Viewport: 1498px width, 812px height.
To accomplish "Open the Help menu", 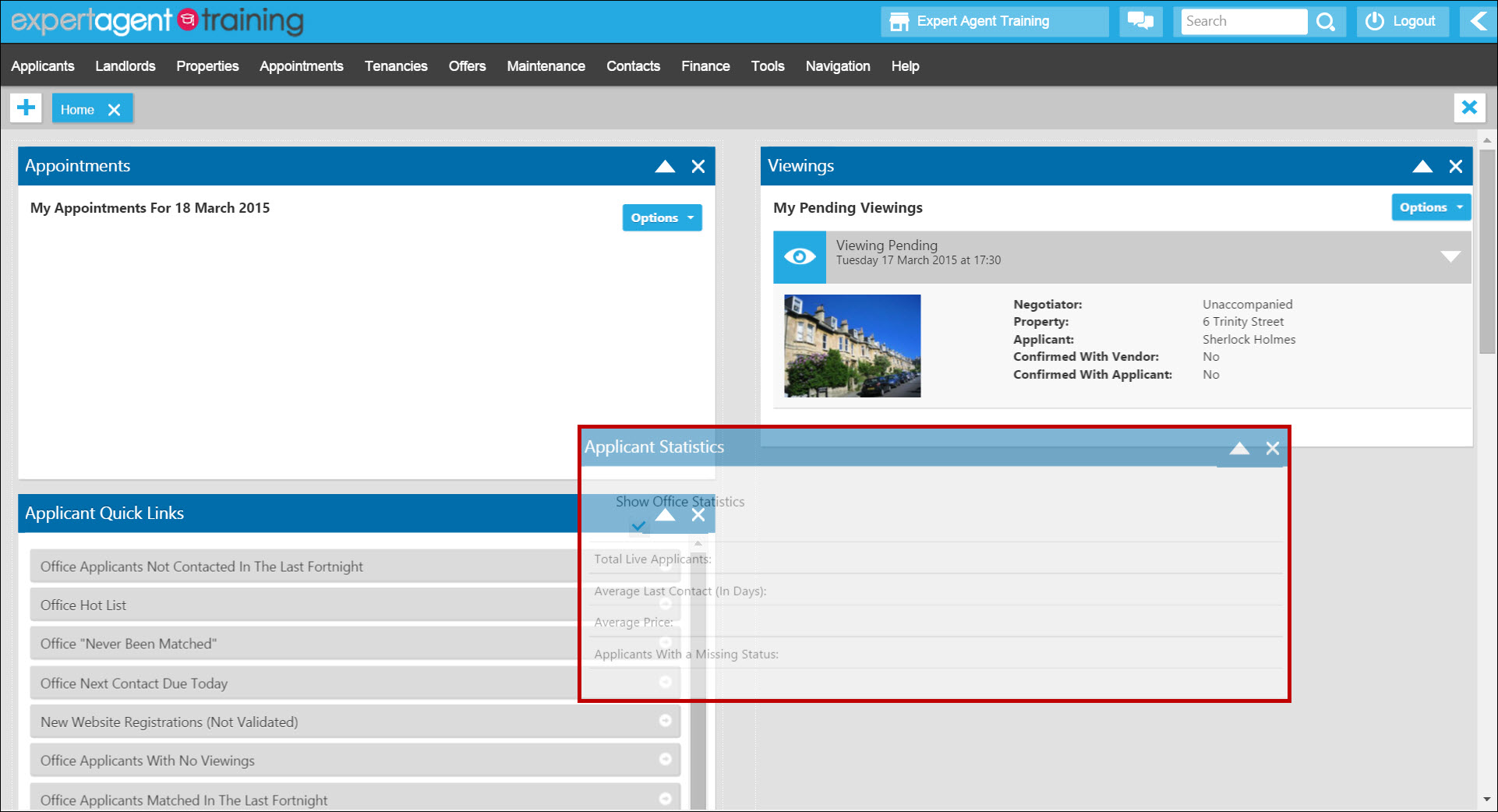I will click(906, 66).
